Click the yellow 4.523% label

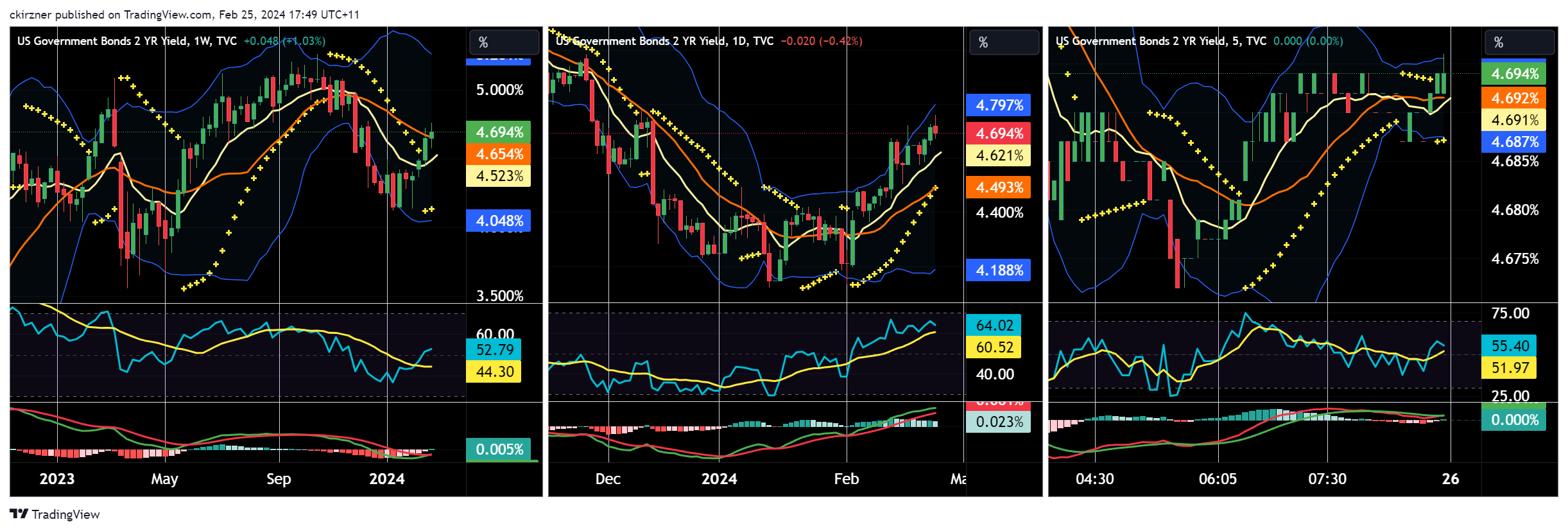point(499,176)
